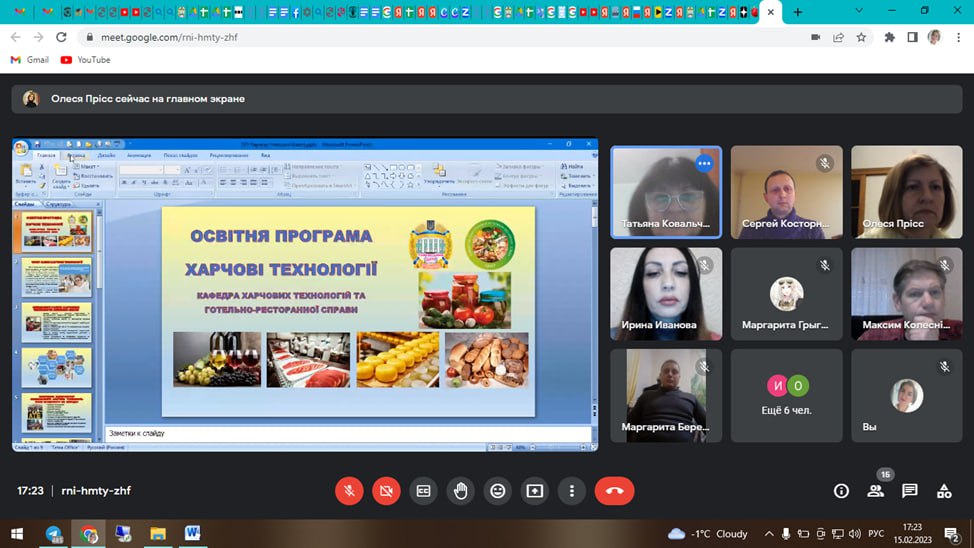Select slide 4 thumbnail with hexagons
Viewport: 974px width, 548px height.
pos(57,368)
